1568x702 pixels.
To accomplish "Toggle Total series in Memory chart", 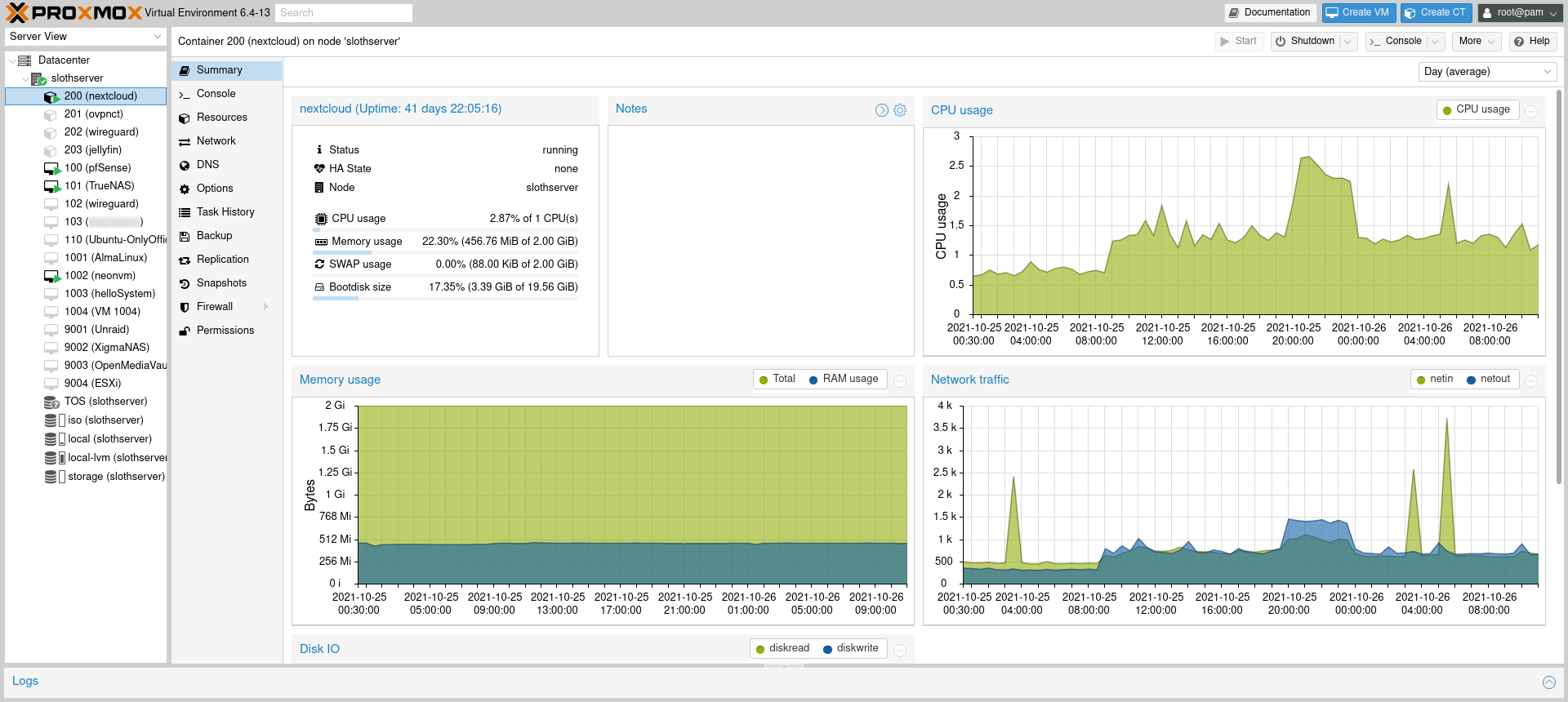I will [x=777, y=379].
